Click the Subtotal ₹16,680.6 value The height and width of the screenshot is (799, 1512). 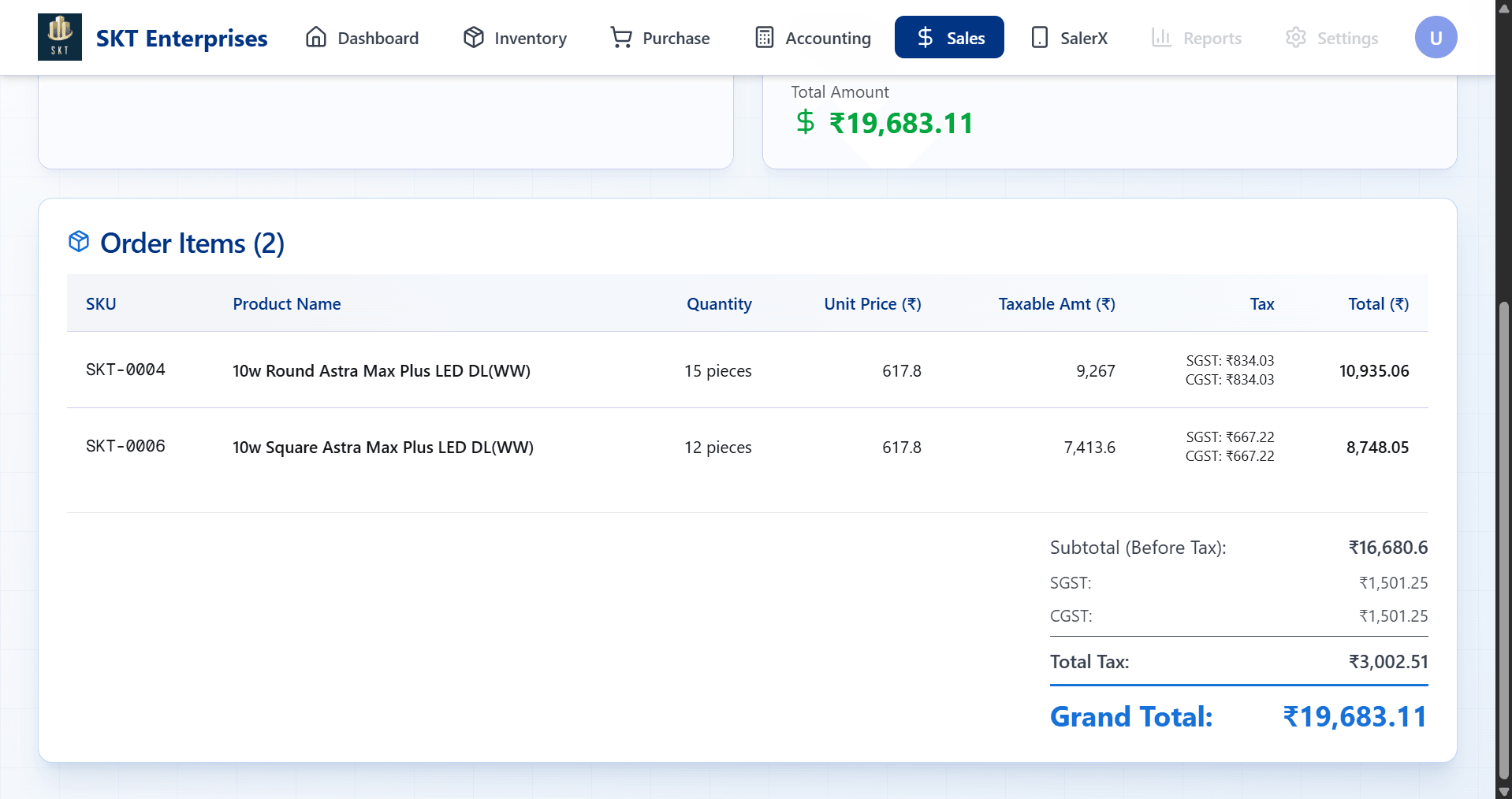(1388, 547)
